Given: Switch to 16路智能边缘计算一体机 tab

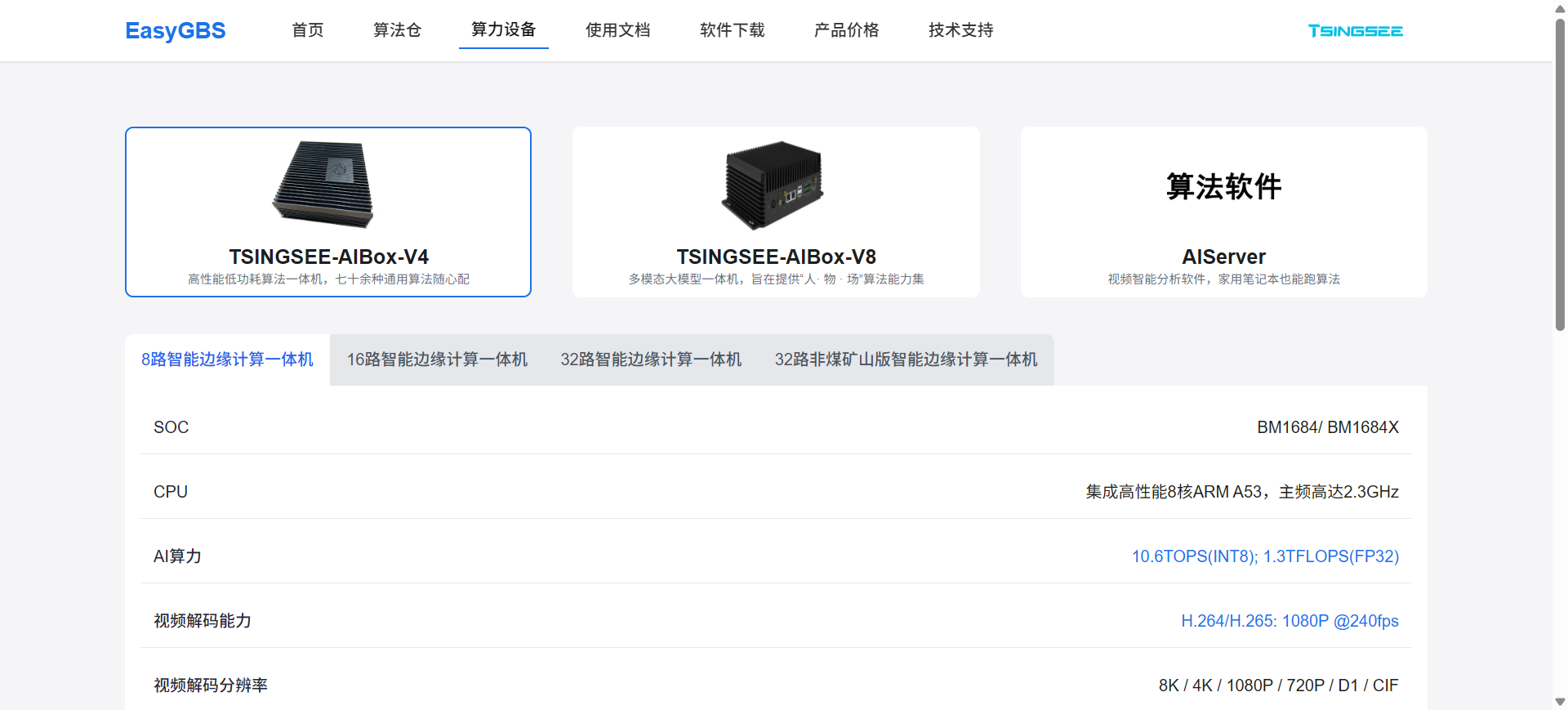Looking at the screenshot, I should 437,359.
